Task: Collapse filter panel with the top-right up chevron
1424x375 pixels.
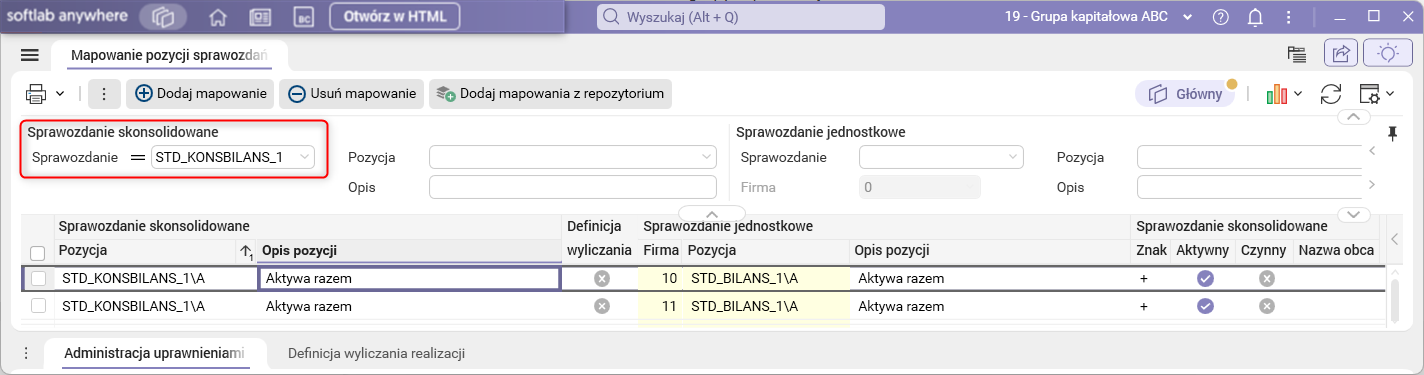Action: click(1353, 118)
